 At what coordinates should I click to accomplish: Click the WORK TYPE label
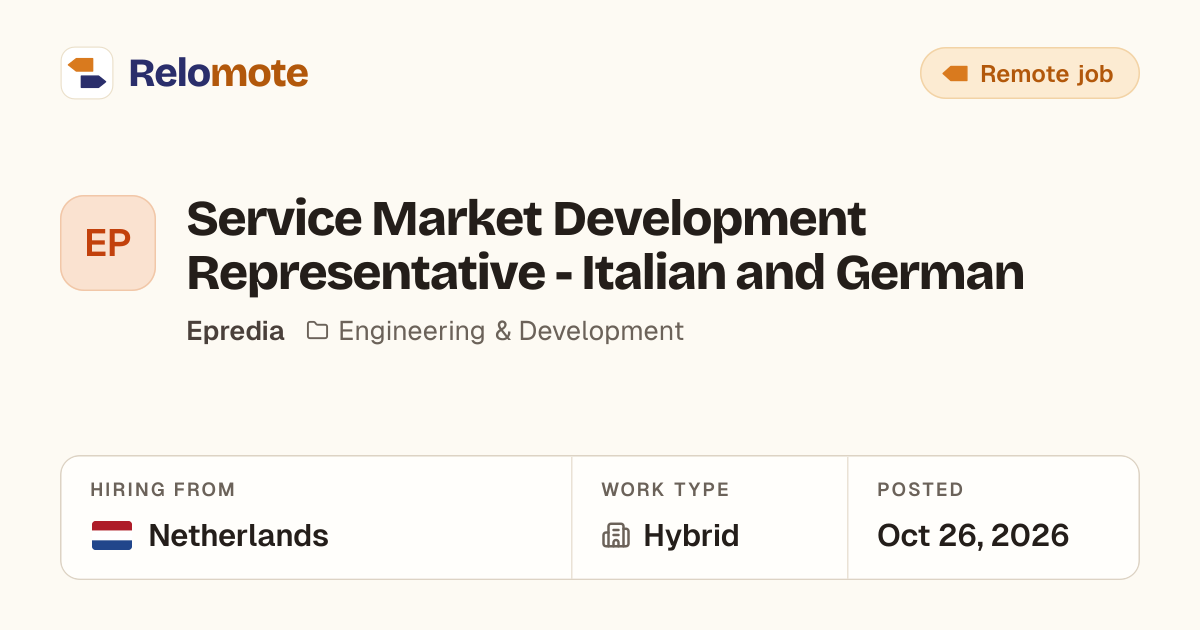[665, 490]
